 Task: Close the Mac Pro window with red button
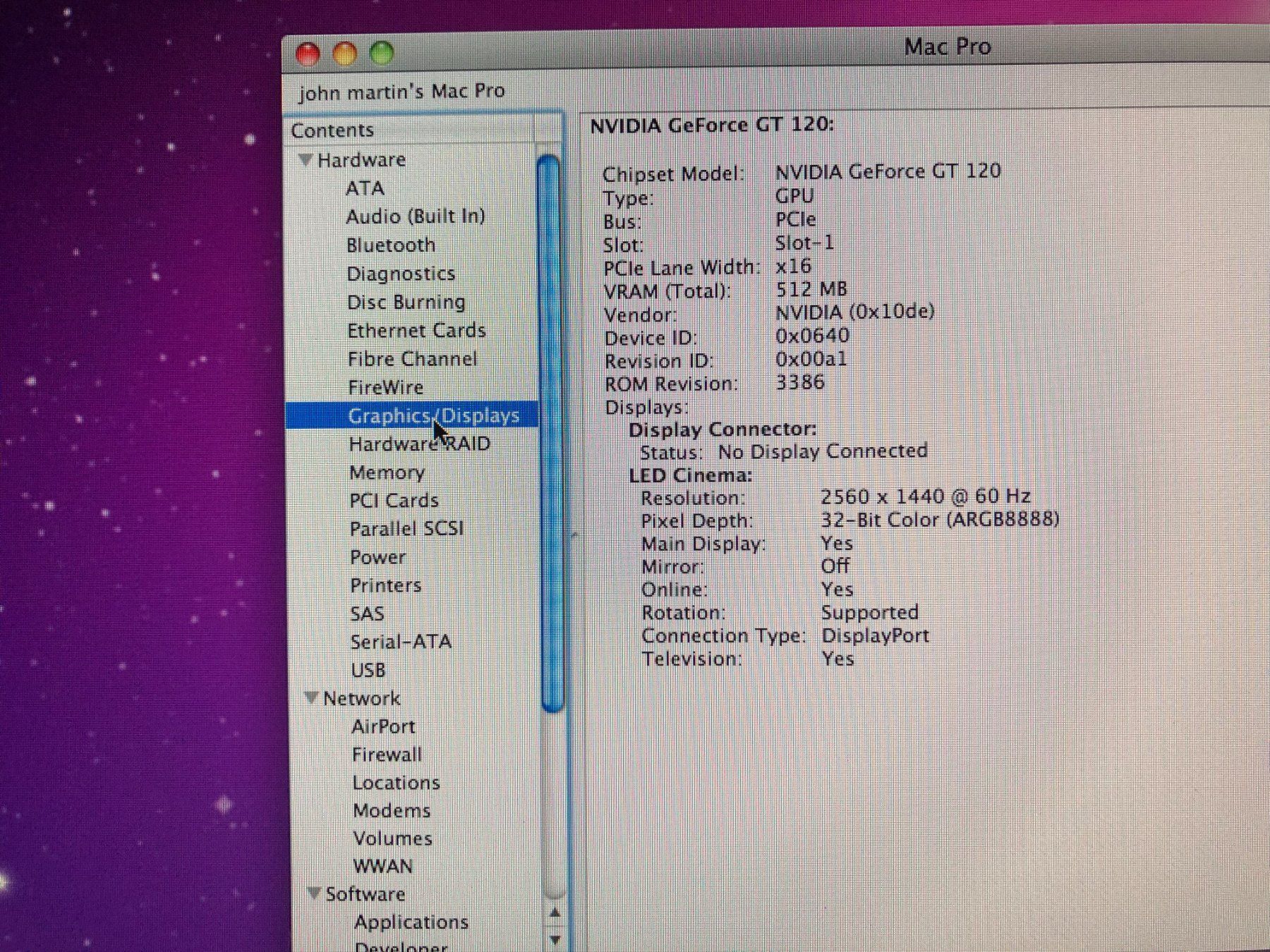[x=308, y=54]
